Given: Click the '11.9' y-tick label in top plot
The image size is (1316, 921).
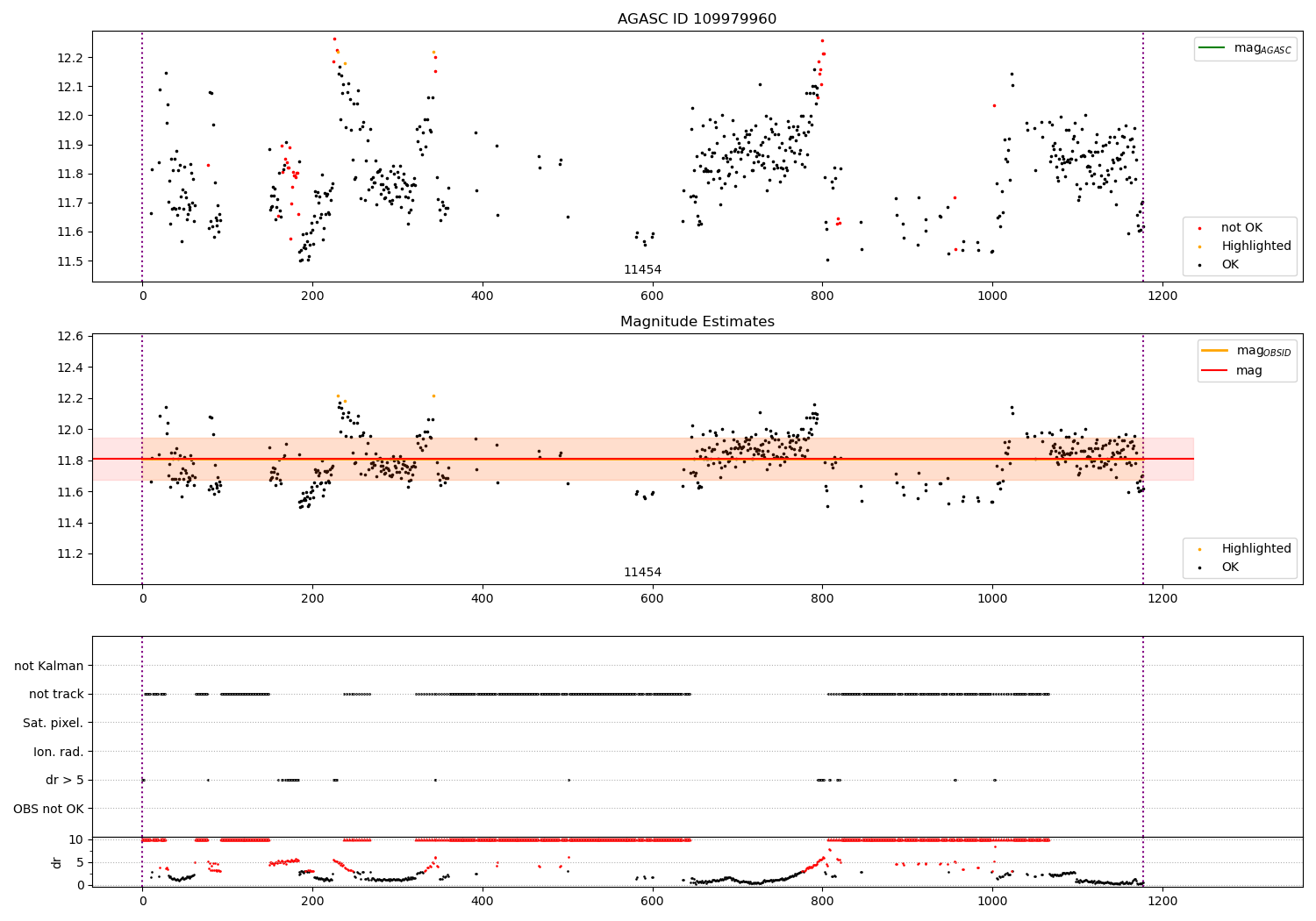Looking at the screenshot, I should tap(71, 145).
